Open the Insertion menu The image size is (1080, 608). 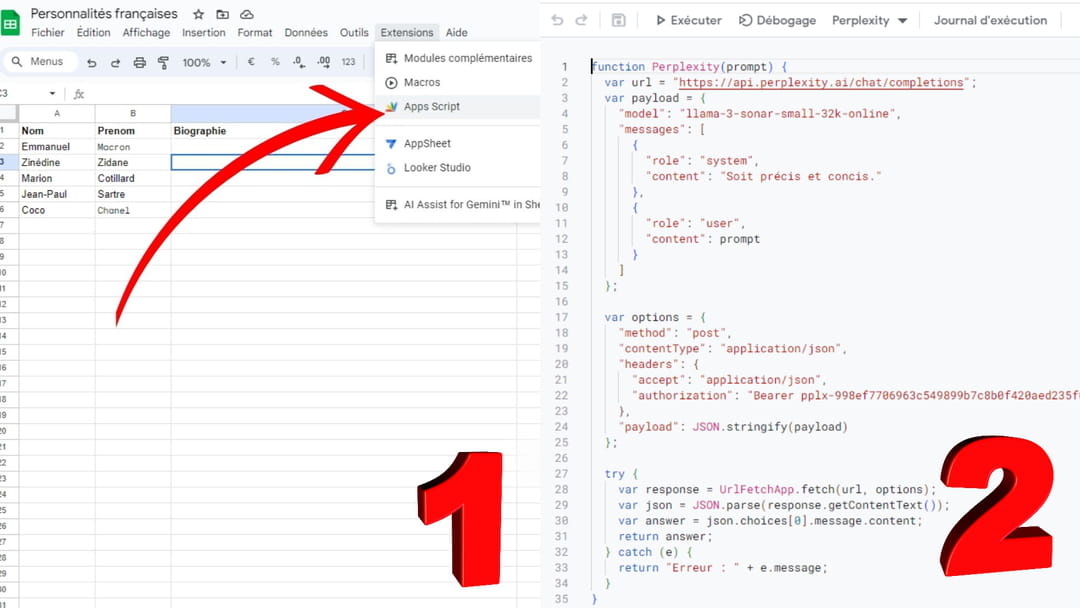coord(203,32)
